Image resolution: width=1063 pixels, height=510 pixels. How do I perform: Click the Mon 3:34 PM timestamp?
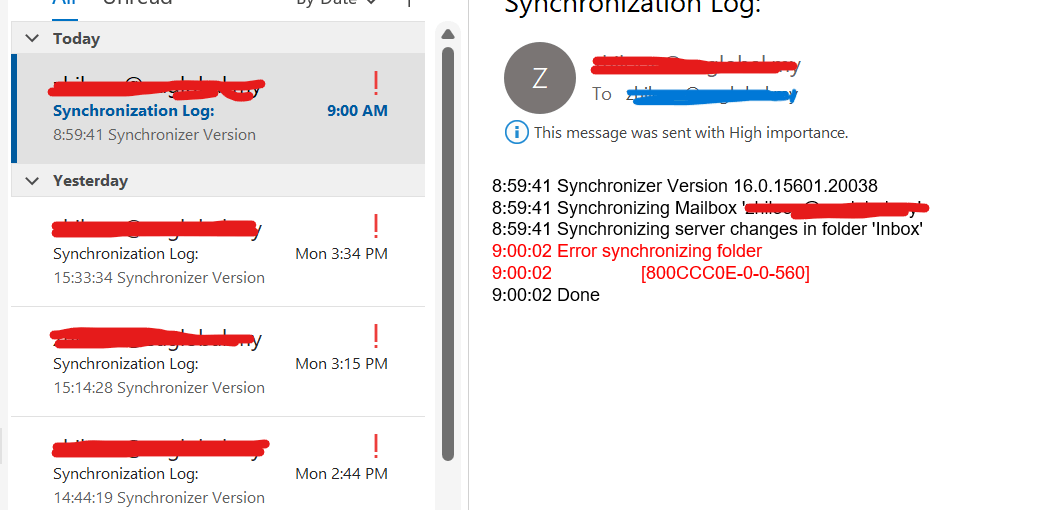coord(342,254)
